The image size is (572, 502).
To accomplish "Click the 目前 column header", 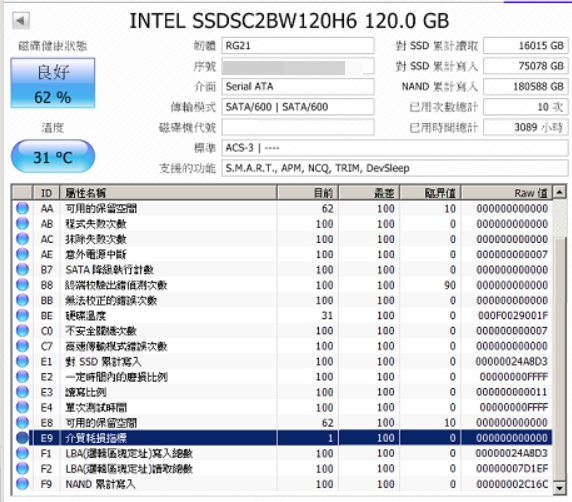I will click(308, 193).
